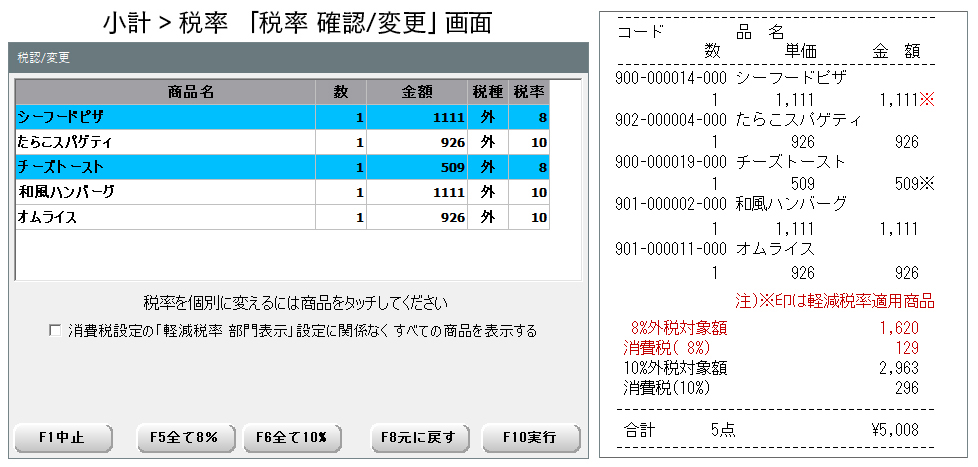Click the 1111 amount for 和風ハンバーグ
978x467 pixels.
click(416, 192)
